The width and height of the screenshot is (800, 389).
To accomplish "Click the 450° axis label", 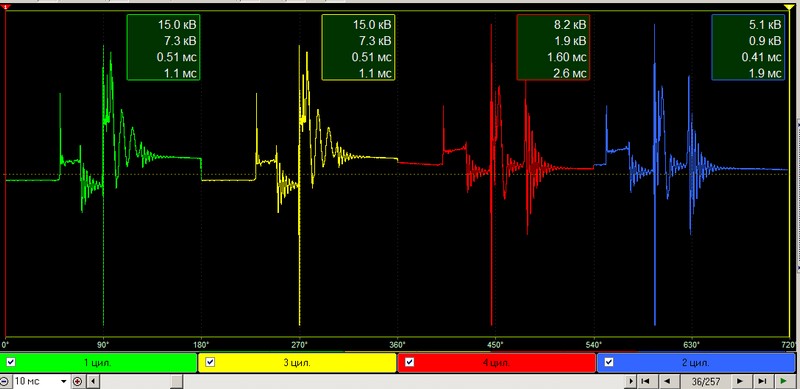I will 495,344.
